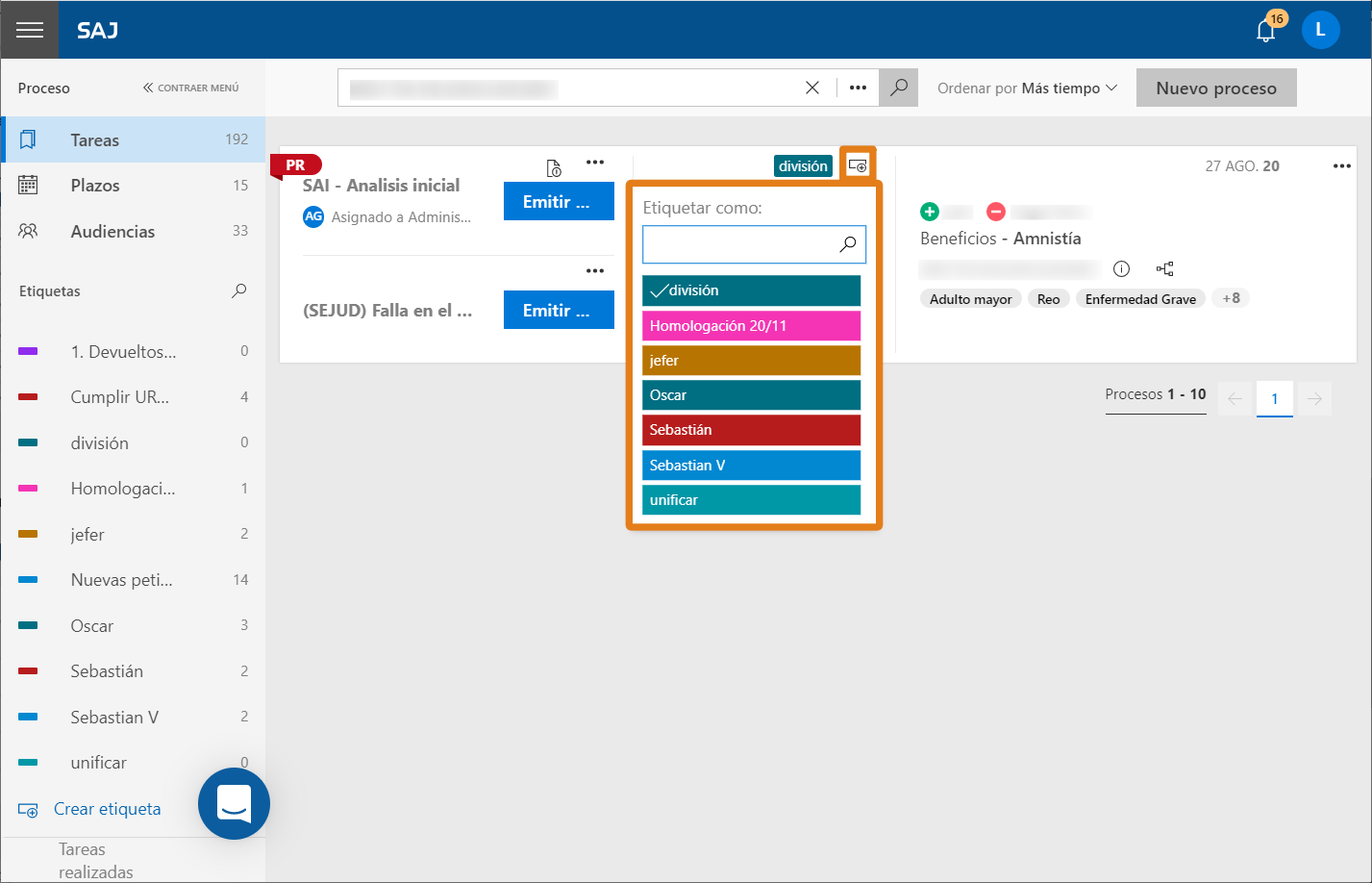Open the hamburger main menu

(x=30, y=30)
